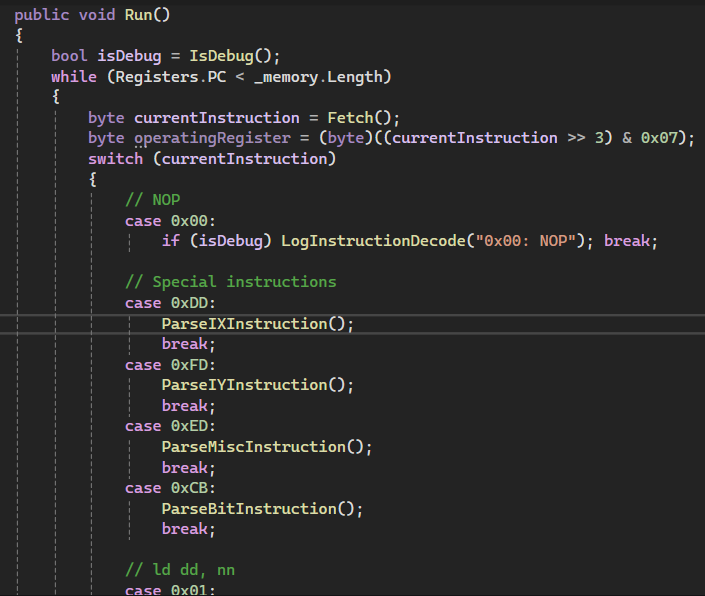Click the switch keyword
Screen dimensions: 705x596
(x=116, y=159)
